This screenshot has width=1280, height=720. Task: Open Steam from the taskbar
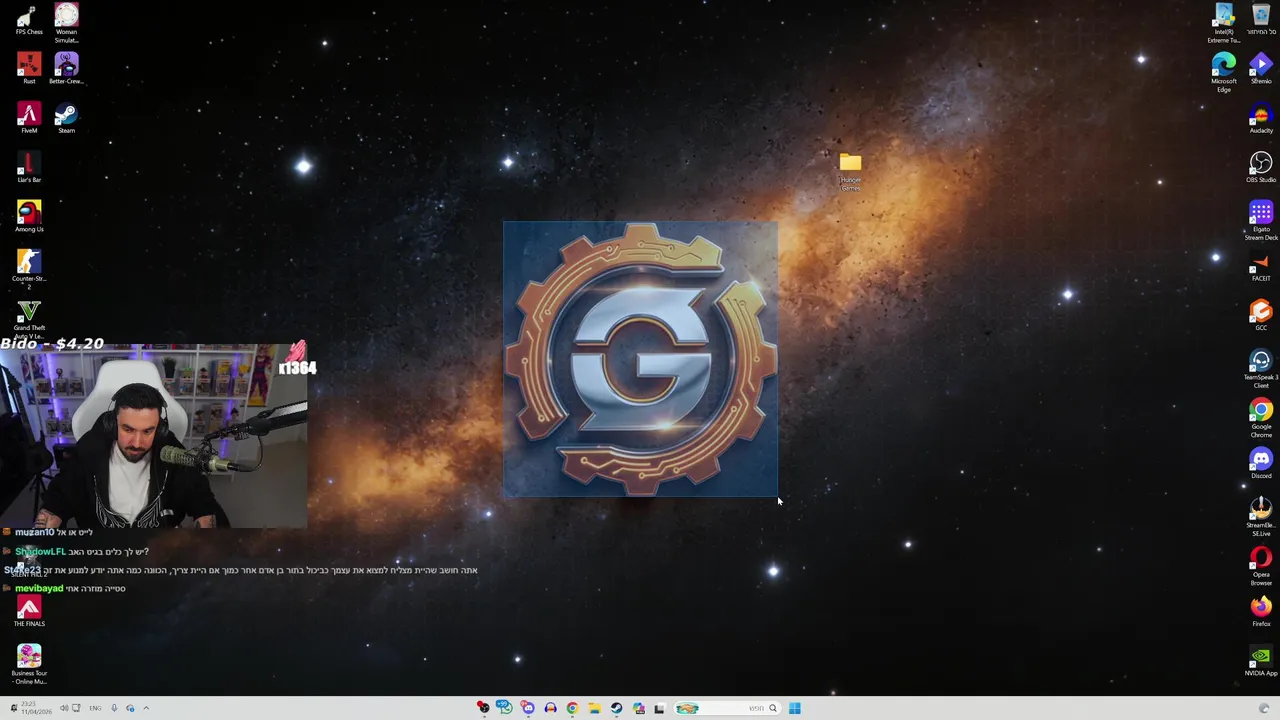point(616,708)
